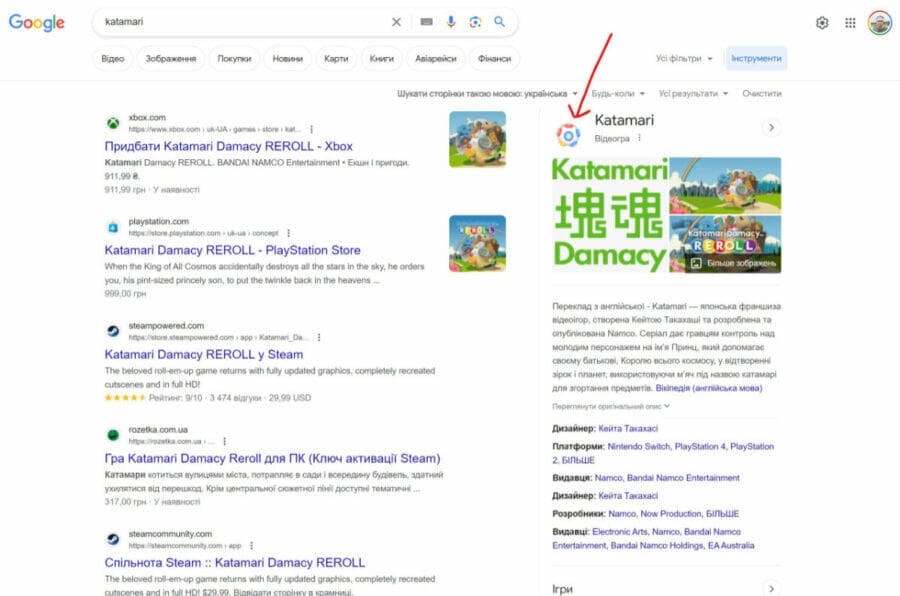Switch to the Фінанси tab
Viewport: 900px width, 596px height.
494,59
